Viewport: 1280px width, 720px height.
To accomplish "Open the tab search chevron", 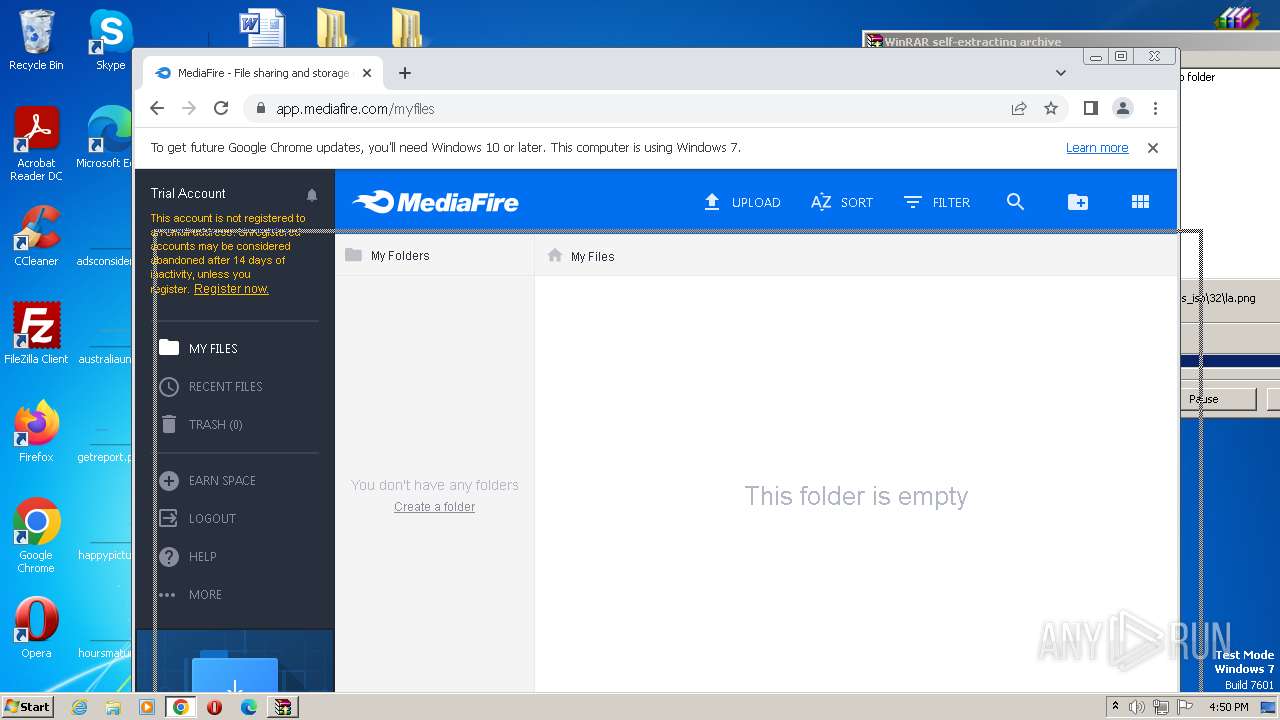I will [1061, 73].
